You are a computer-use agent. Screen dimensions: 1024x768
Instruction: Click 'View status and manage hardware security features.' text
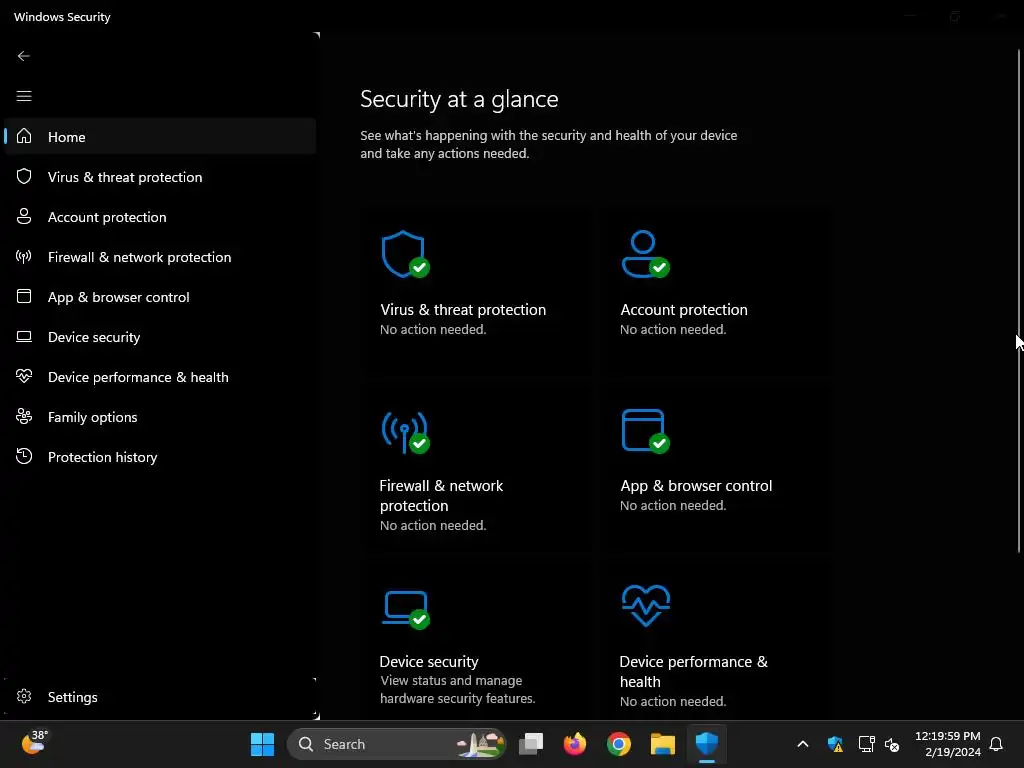458,690
